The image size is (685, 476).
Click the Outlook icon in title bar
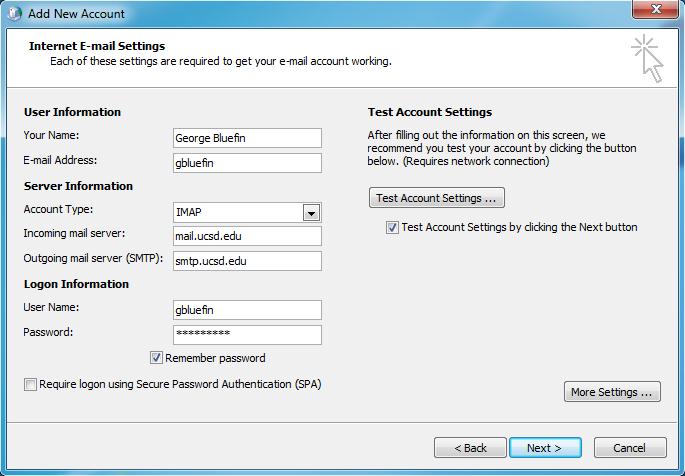click(x=14, y=13)
